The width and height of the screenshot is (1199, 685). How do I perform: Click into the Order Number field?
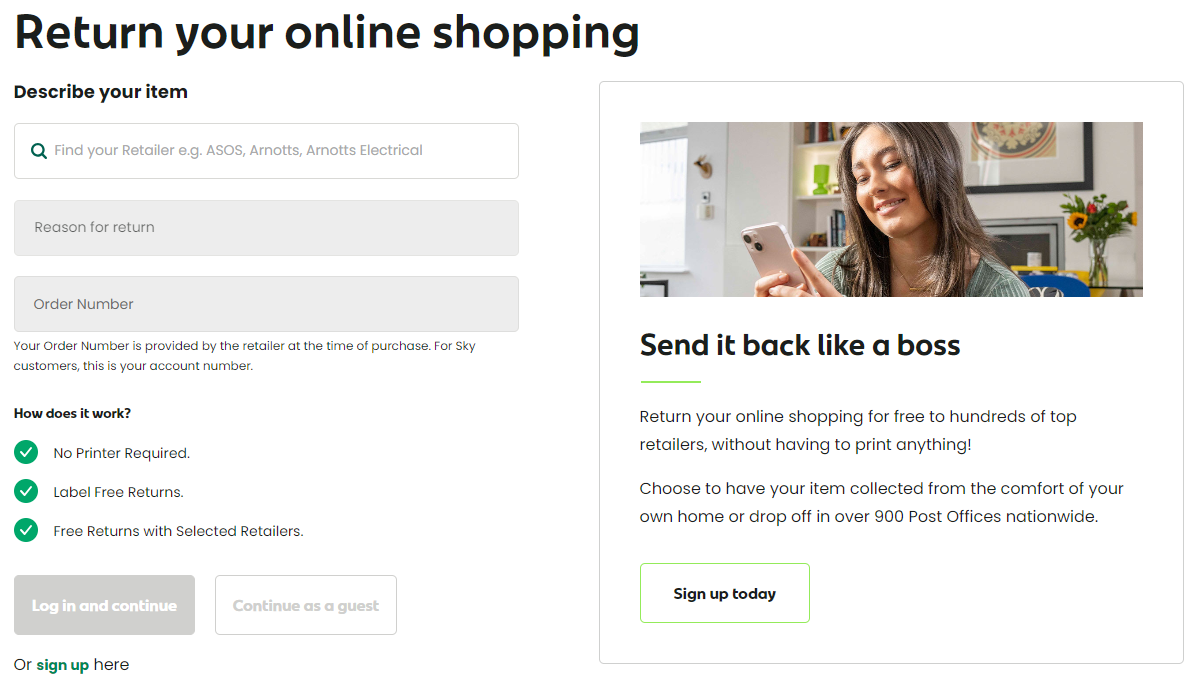(x=266, y=304)
